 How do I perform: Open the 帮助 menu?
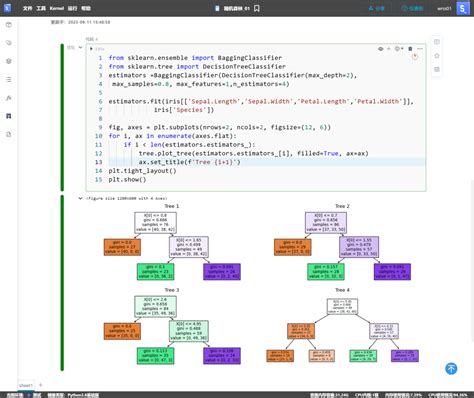[86, 8]
